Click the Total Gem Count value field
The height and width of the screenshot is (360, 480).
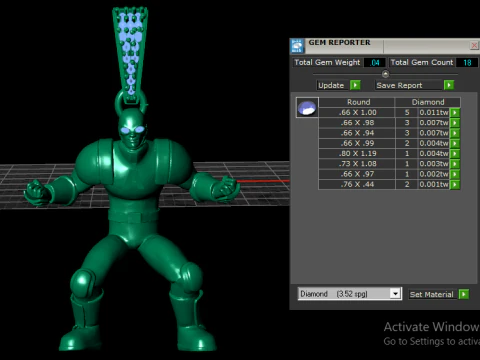pyautogui.click(x=467, y=63)
